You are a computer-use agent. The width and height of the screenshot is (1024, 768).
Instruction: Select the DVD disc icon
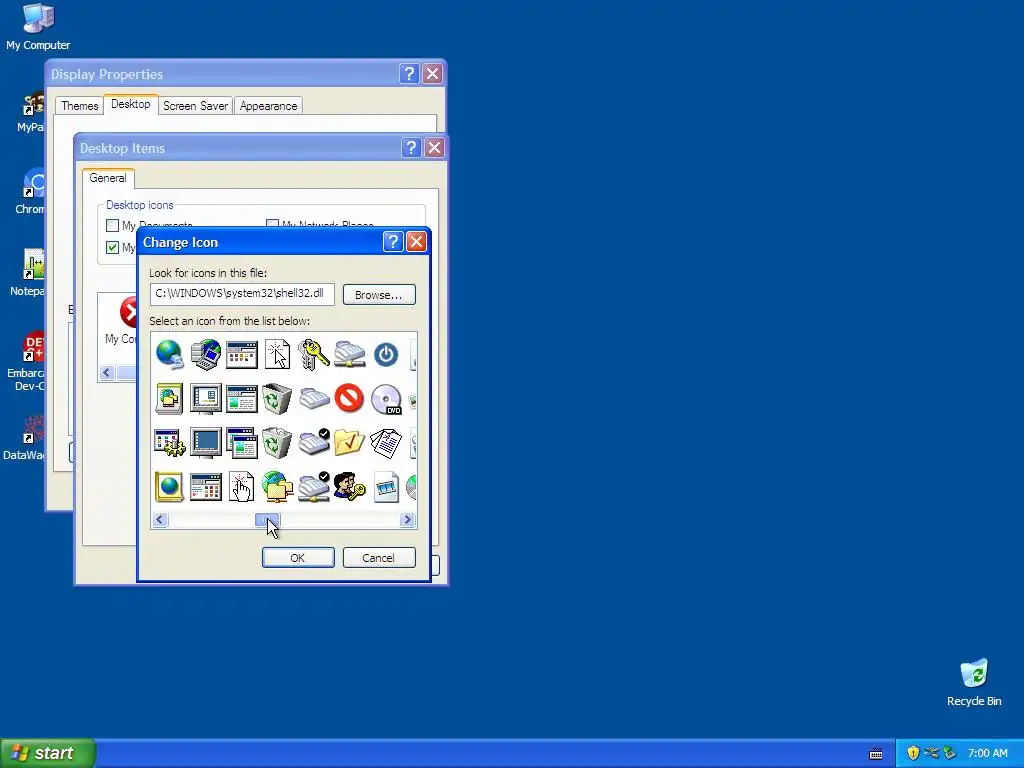click(x=386, y=399)
